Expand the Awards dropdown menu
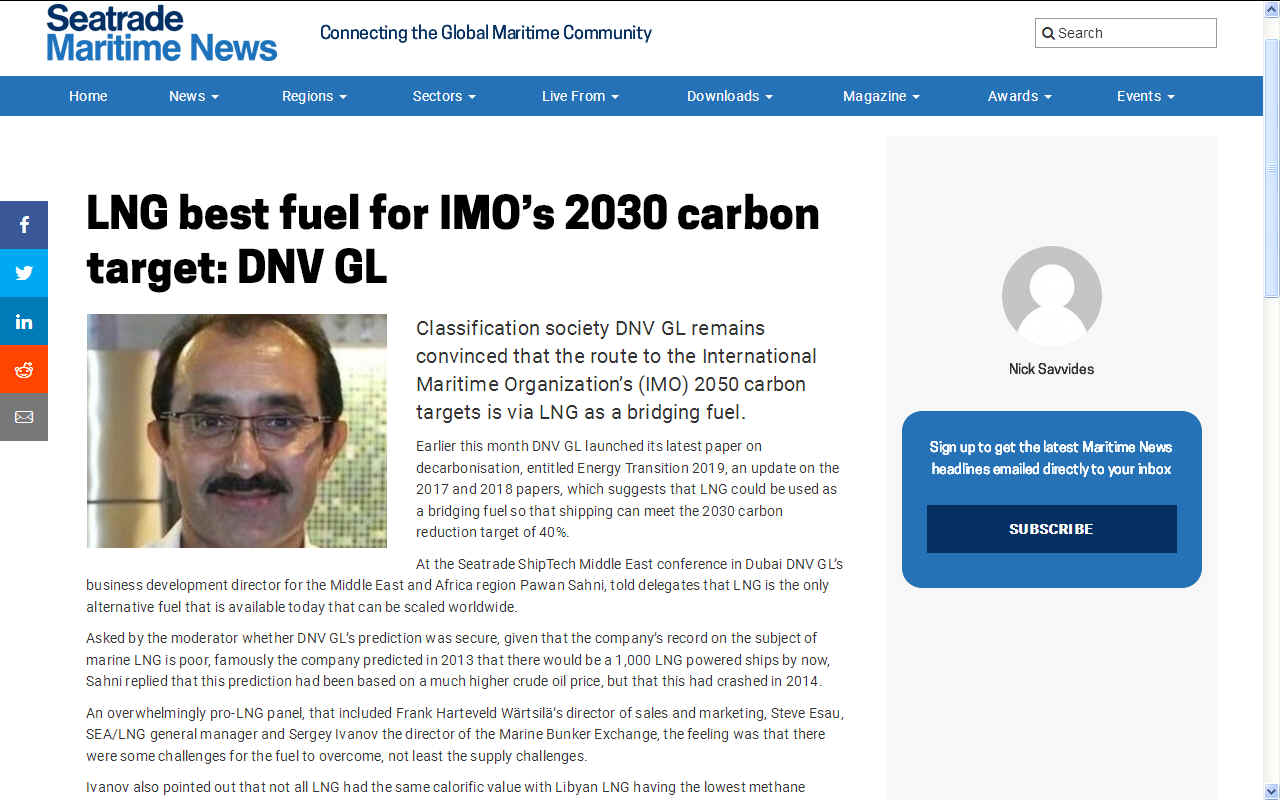Image resolution: width=1280 pixels, height=800 pixels. pos(1019,96)
